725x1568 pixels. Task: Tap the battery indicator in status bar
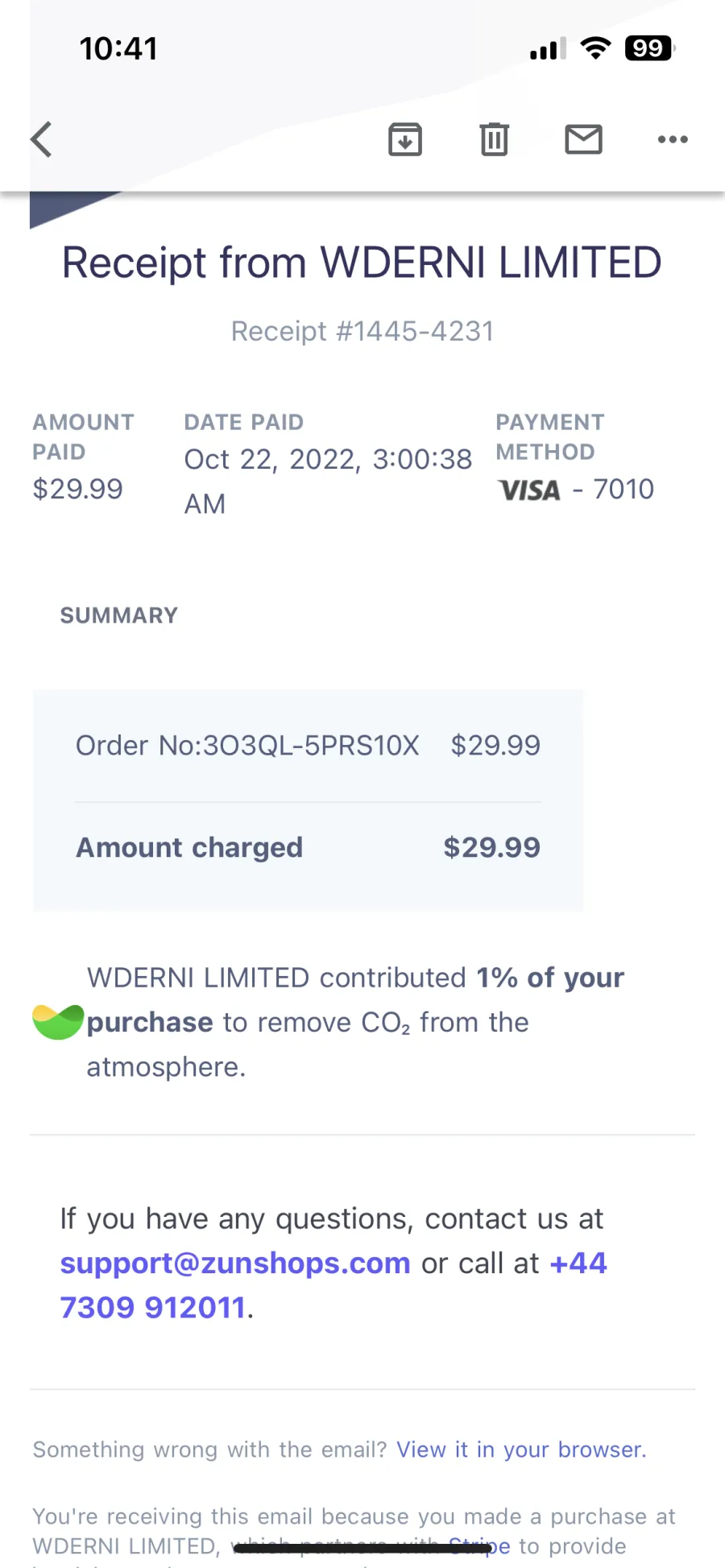point(649,48)
